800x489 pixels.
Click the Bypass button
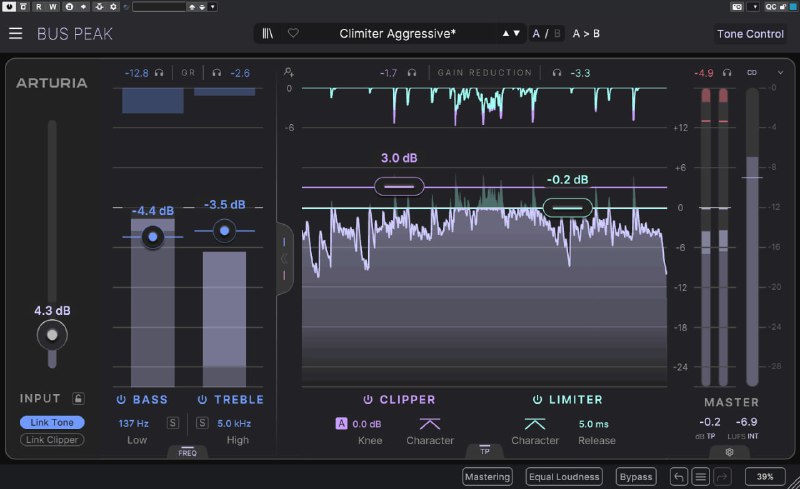click(x=636, y=477)
